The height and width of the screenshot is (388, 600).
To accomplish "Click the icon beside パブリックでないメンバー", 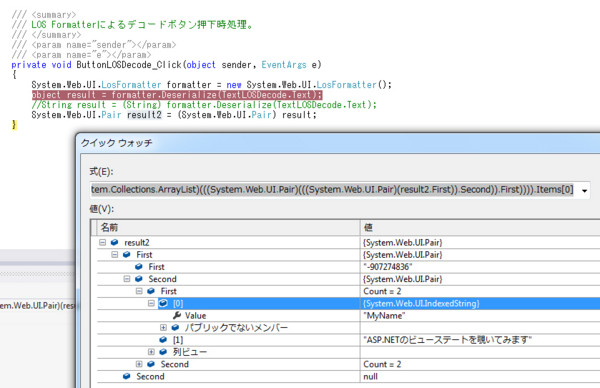I will pyautogui.click(x=176, y=328).
